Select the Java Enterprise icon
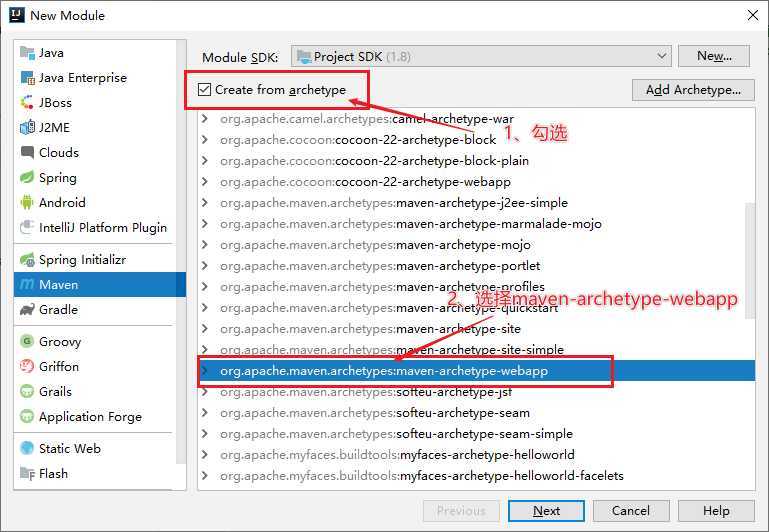Image resolution: width=769 pixels, height=532 pixels. 27,77
